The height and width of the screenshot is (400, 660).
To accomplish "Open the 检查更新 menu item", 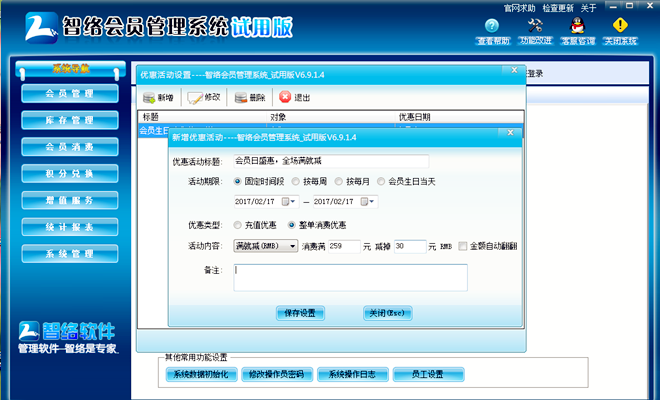I will (x=558, y=8).
